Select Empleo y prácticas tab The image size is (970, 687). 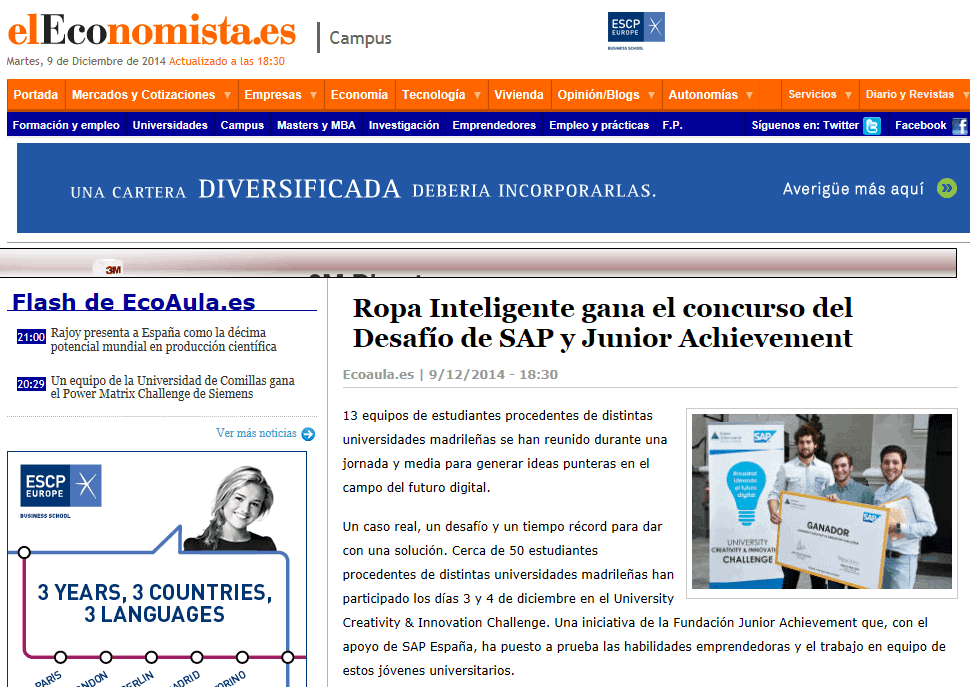(599, 125)
